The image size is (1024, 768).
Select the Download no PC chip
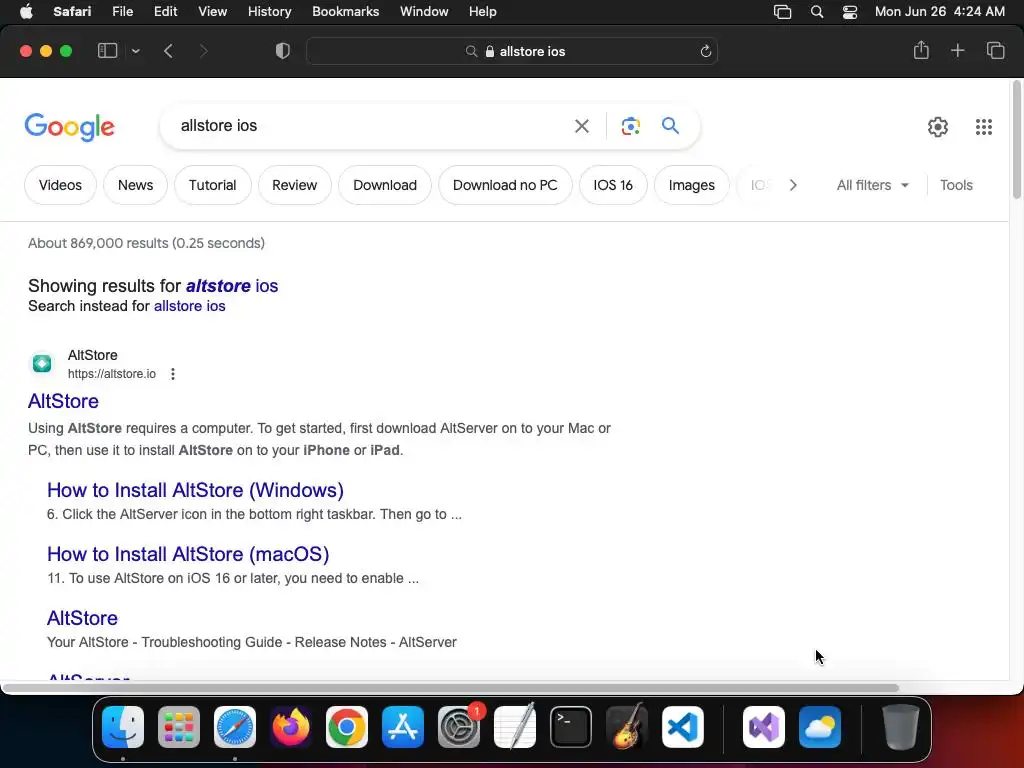(x=505, y=185)
